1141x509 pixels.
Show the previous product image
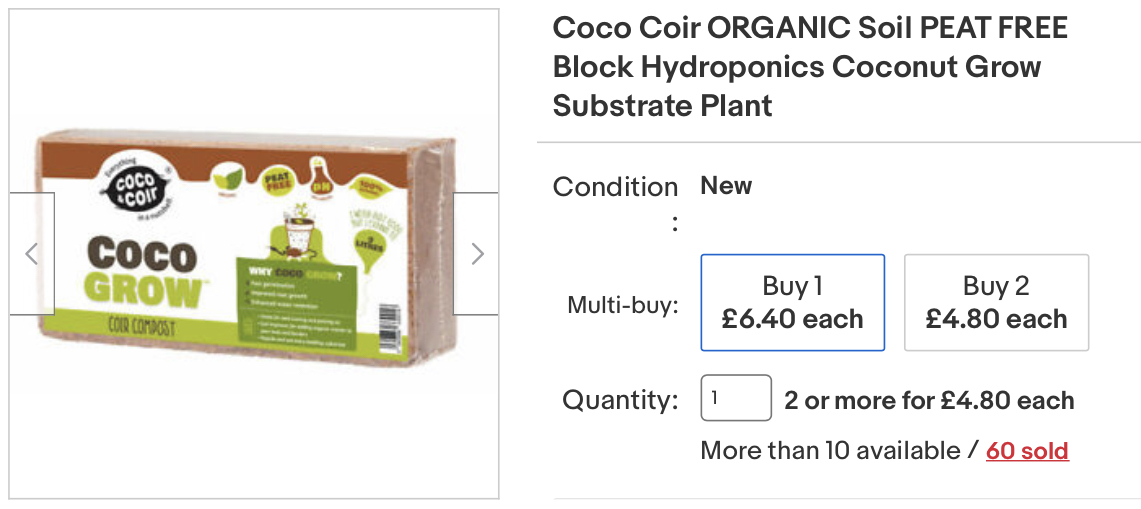(32, 254)
